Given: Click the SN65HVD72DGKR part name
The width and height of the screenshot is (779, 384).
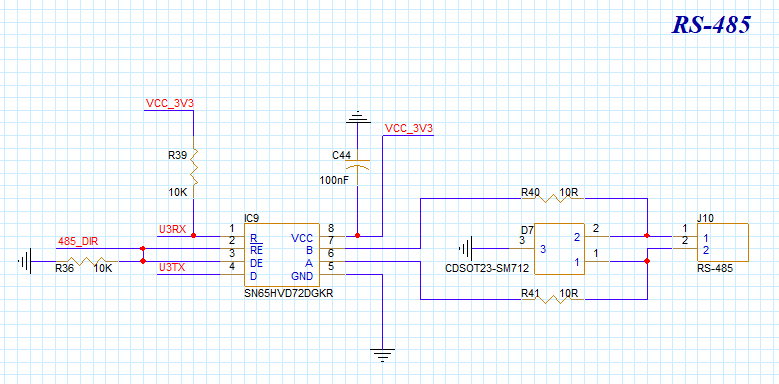Looking at the screenshot, I should click(x=289, y=294).
